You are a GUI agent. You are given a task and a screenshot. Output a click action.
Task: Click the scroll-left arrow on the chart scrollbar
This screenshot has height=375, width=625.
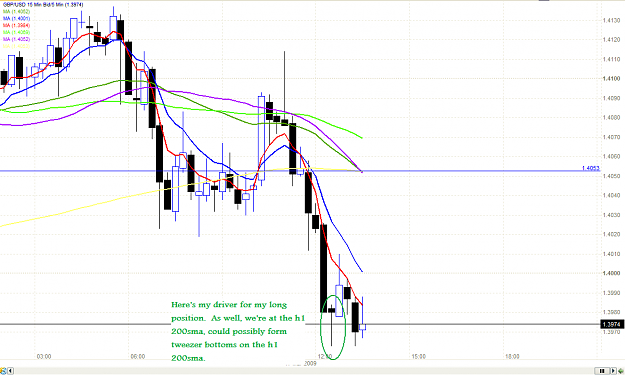coord(10,371)
